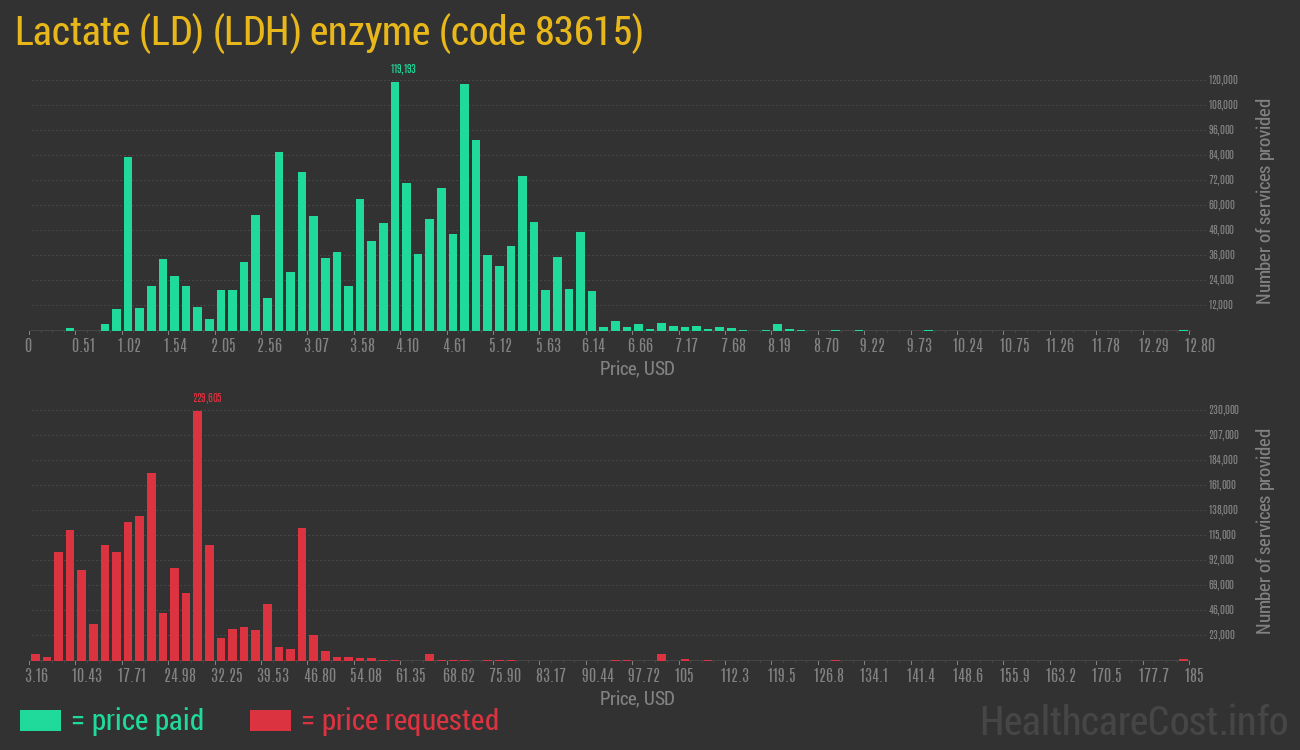
Task: Click the 3.16 tick on the lower x-axis
Action: point(36,676)
